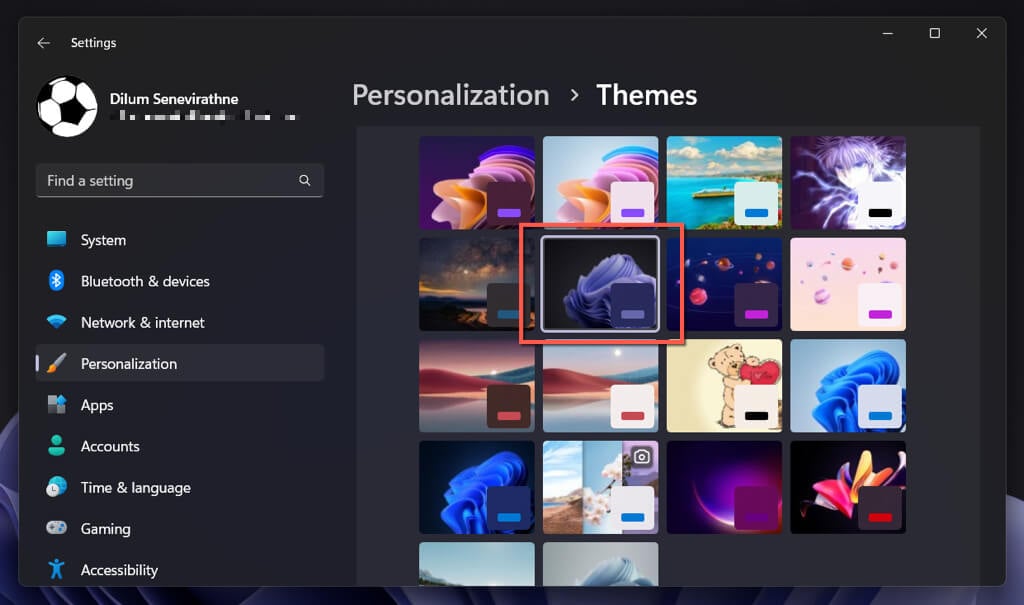Select the teddy bear heart theme
This screenshot has height=605, width=1024.
pyautogui.click(x=724, y=387)
